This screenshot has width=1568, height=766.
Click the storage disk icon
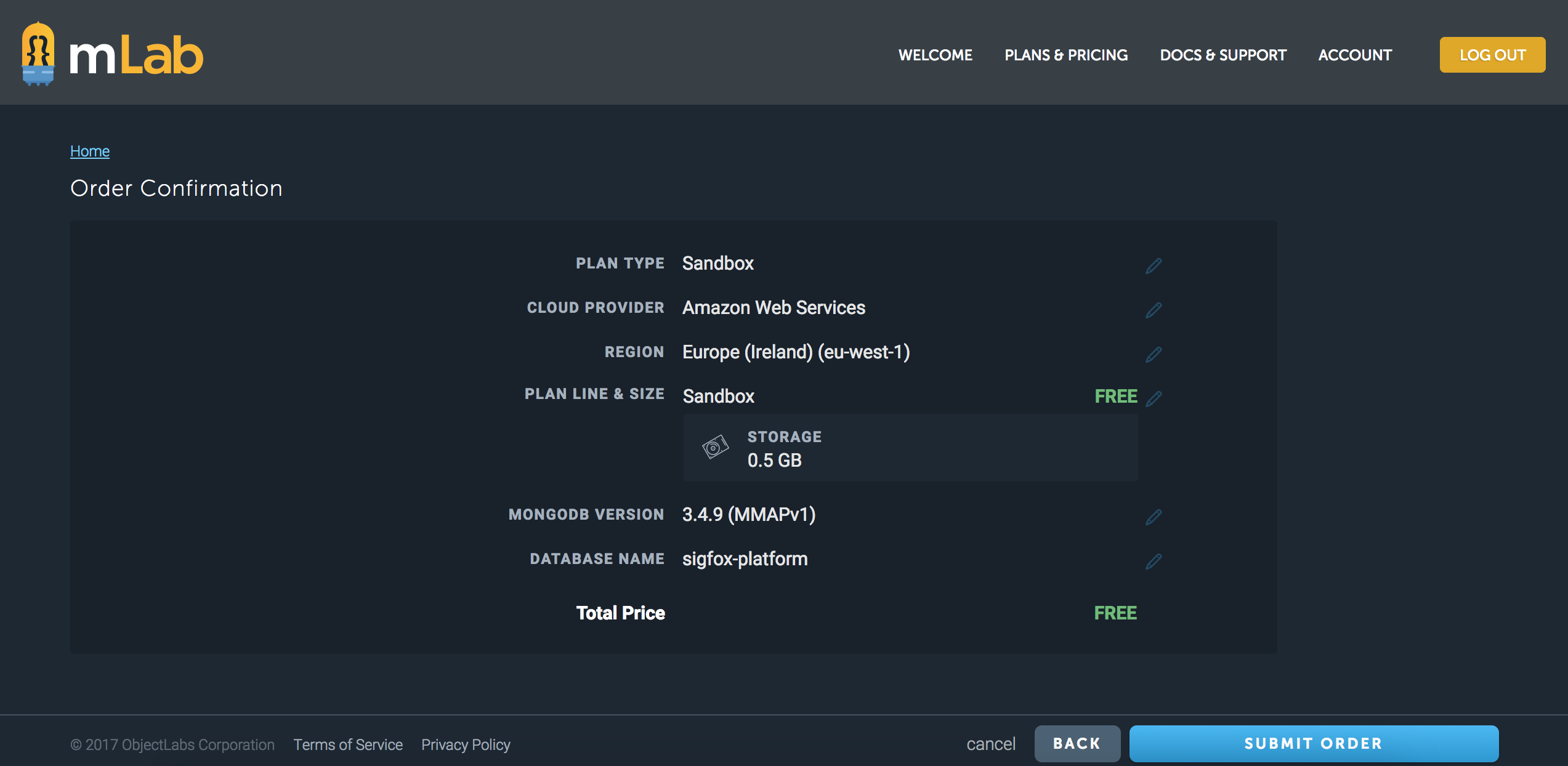[714, 447]
